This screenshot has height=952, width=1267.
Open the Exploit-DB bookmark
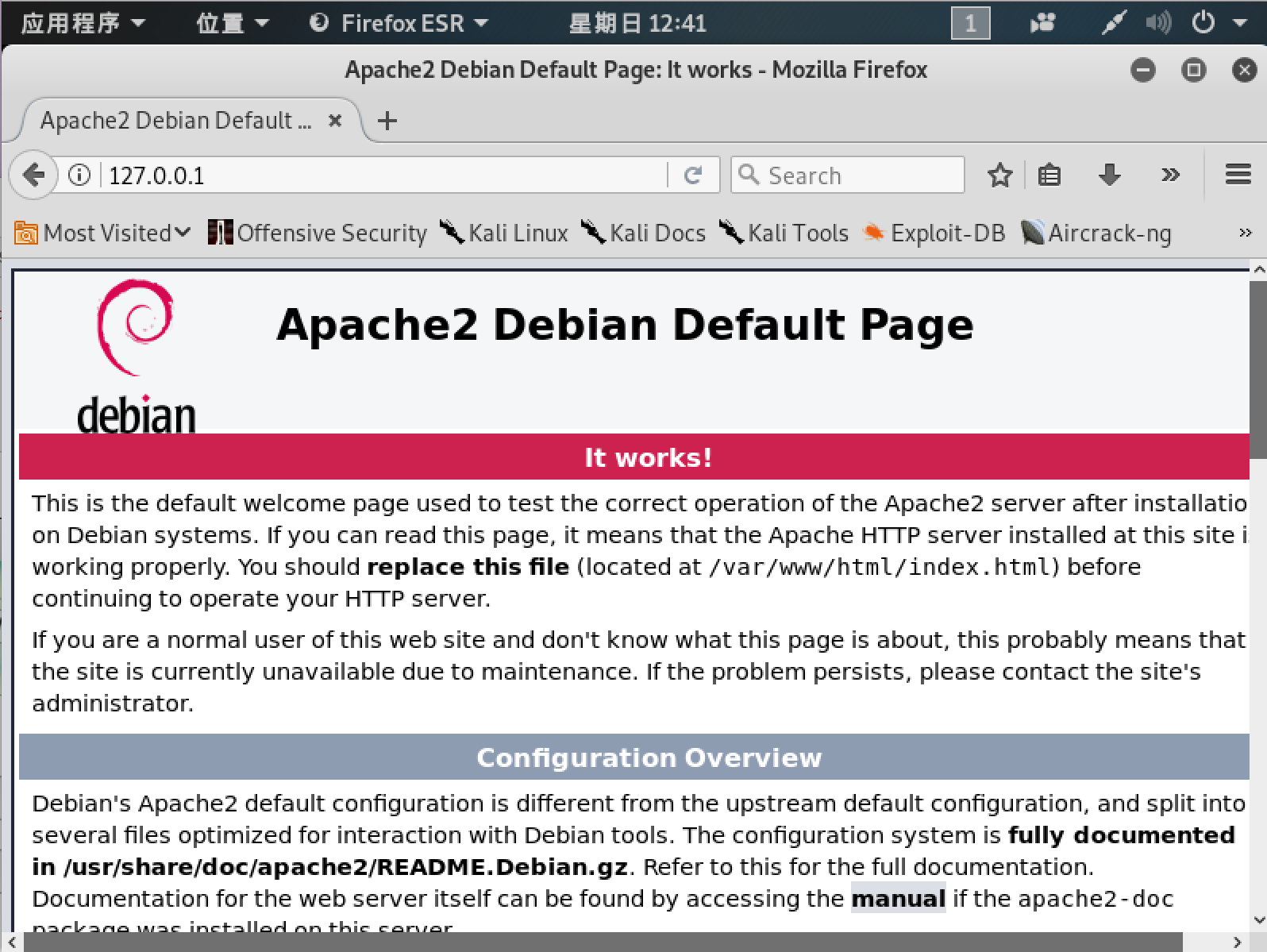point(934,233)
